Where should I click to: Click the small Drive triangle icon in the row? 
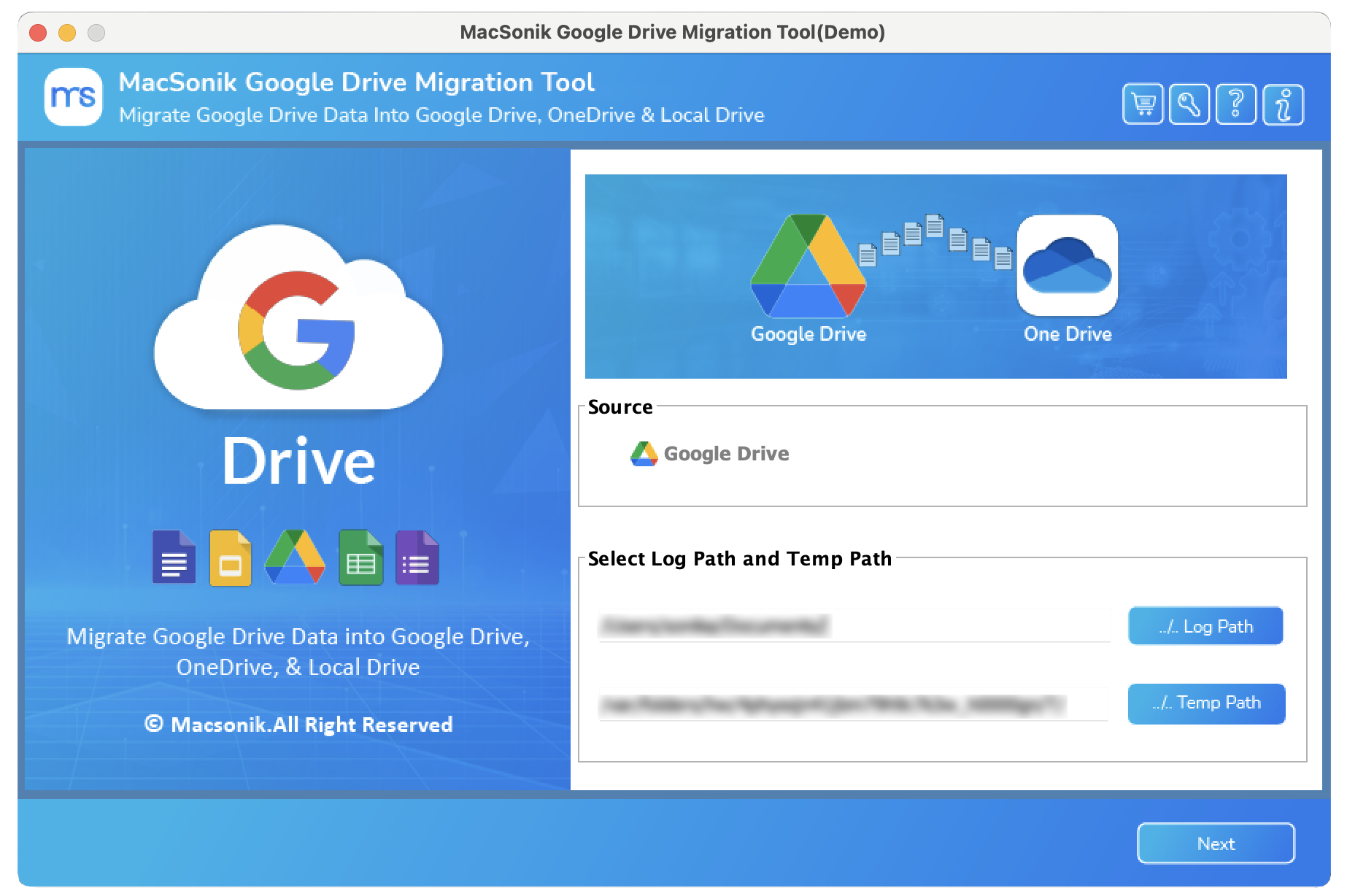[295, 557]
